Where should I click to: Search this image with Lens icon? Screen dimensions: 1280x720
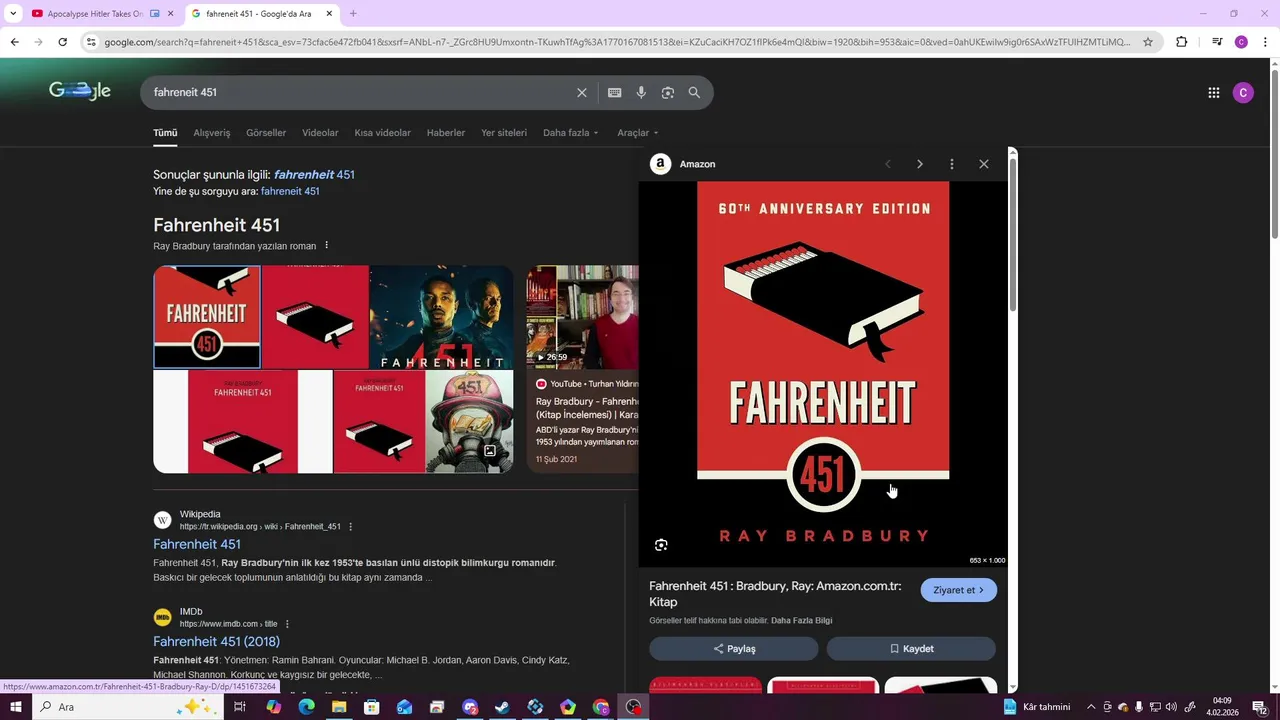(x=661, y=545)
